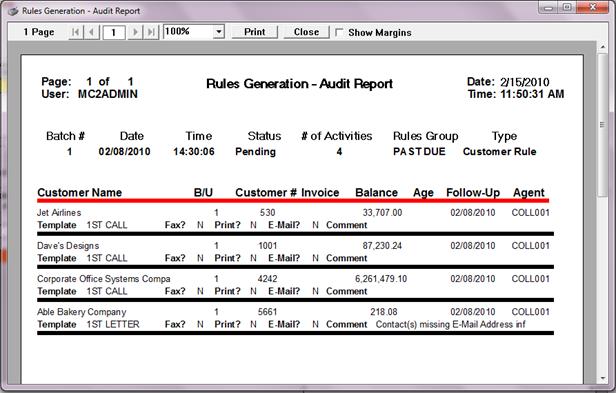The height and width of the screenshot is (393, 616).
Task: Click the Customer Rule type value
Action: pyautogui.click(x=499, y=152)
